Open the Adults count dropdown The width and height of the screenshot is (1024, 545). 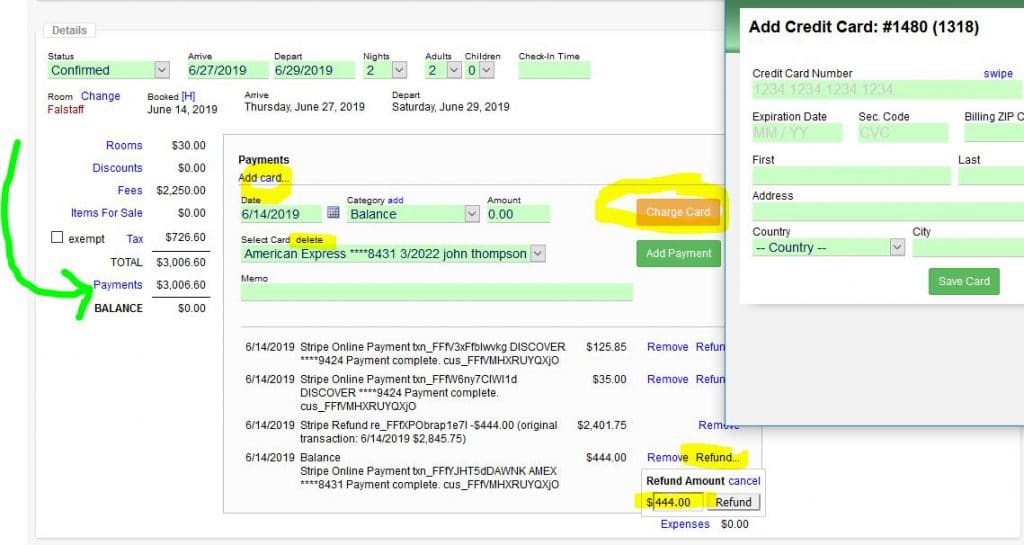click(454, 70)
